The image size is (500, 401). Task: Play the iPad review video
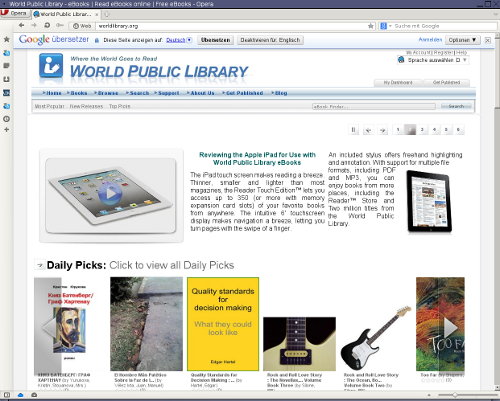110,193
